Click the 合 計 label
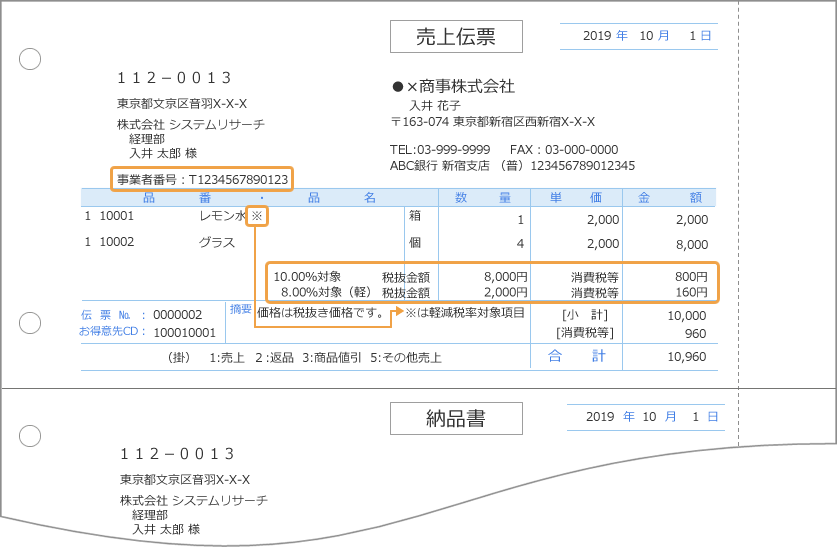This screenshot has height=547, width=837. click(x=577, y=356)
